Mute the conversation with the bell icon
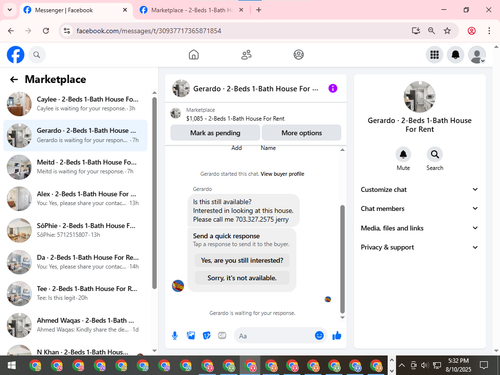The height and width of the screenshot is (375, 500). coord(403,154)
